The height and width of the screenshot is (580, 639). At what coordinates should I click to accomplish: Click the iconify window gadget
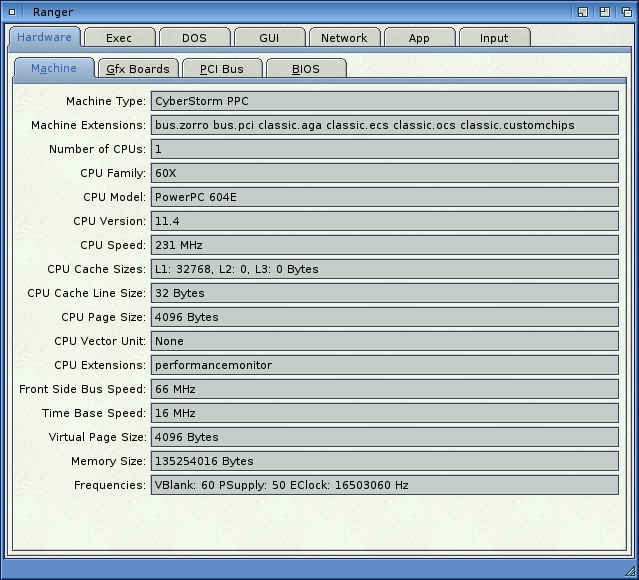tap(583, 12)
